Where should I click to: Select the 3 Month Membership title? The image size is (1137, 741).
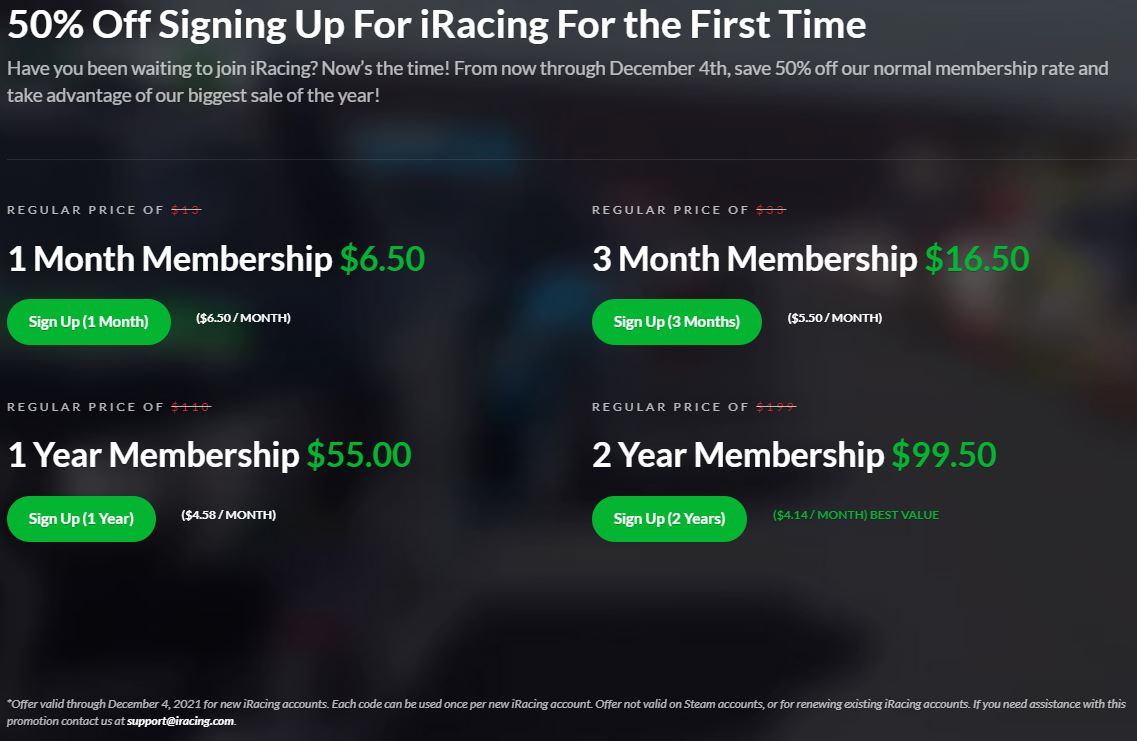754,260
